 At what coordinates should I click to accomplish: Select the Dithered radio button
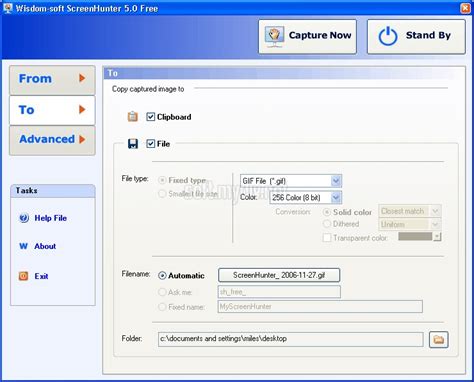click(327, 224)
